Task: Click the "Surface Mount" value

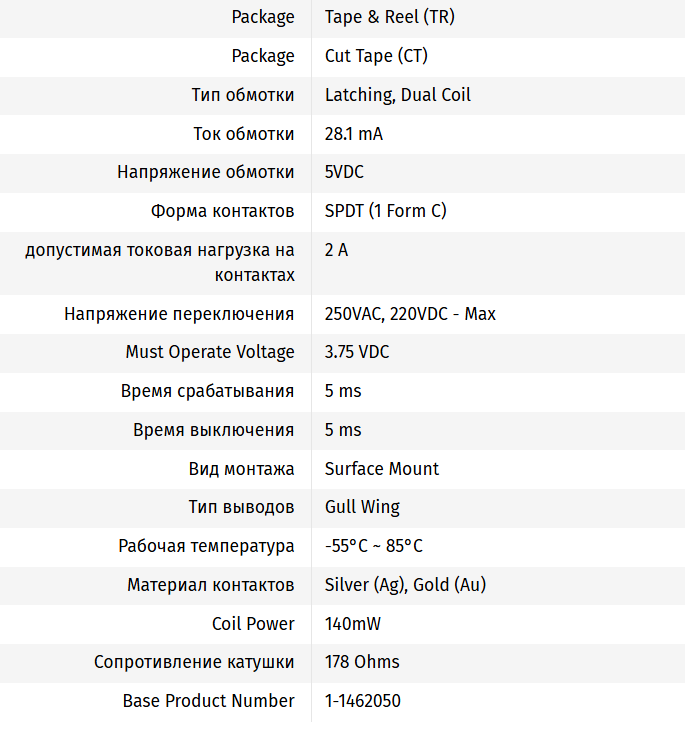Action: pos(382,469)
